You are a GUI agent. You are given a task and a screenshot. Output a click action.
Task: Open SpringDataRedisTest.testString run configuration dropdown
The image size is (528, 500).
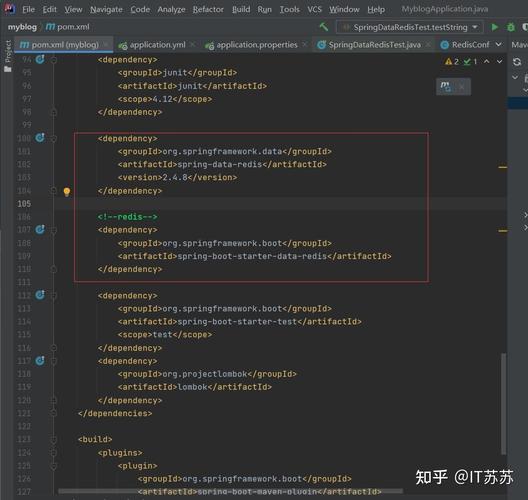pos(410,27)
